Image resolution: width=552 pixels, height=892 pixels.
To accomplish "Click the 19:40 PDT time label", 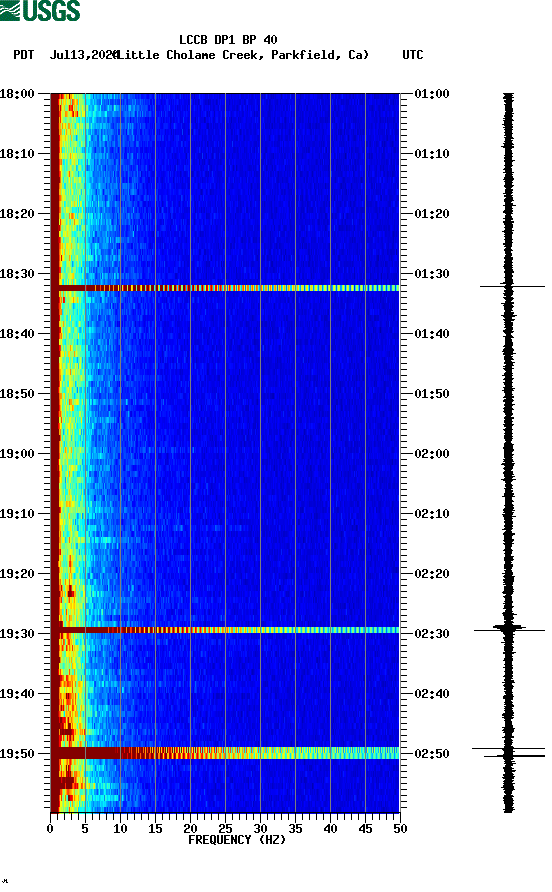I will (17, 693).
